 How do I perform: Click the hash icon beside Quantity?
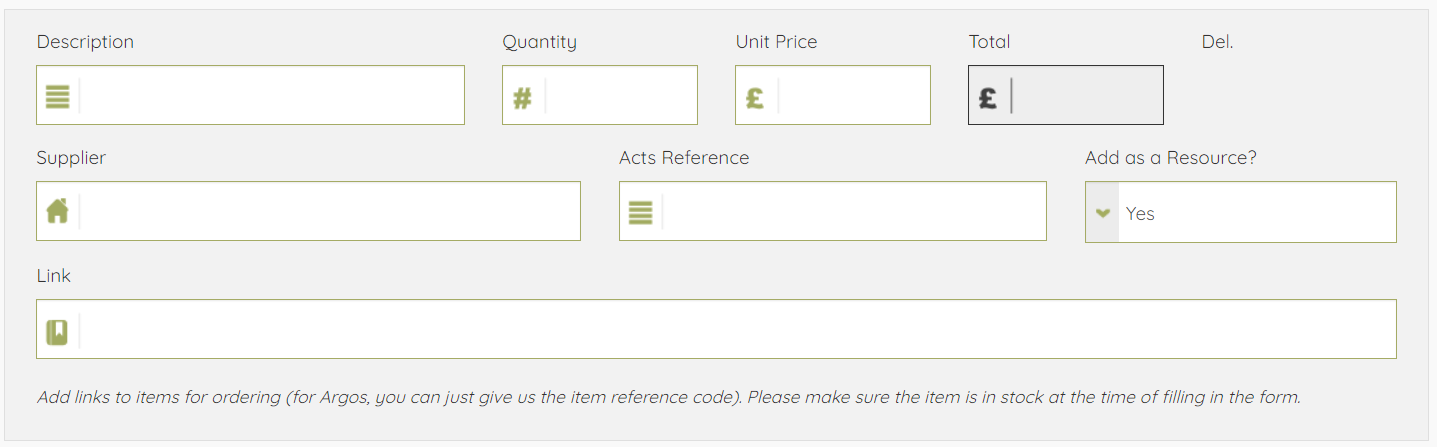click(522, 97)
